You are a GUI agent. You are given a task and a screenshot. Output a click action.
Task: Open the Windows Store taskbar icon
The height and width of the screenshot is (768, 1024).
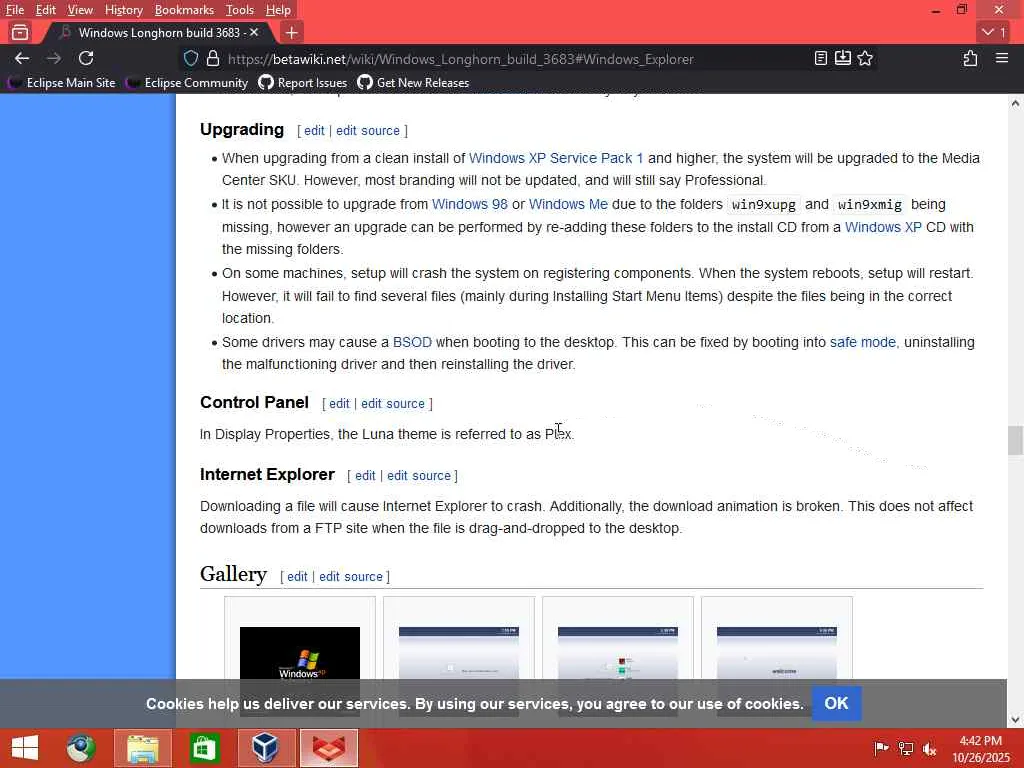click(204, 748)
